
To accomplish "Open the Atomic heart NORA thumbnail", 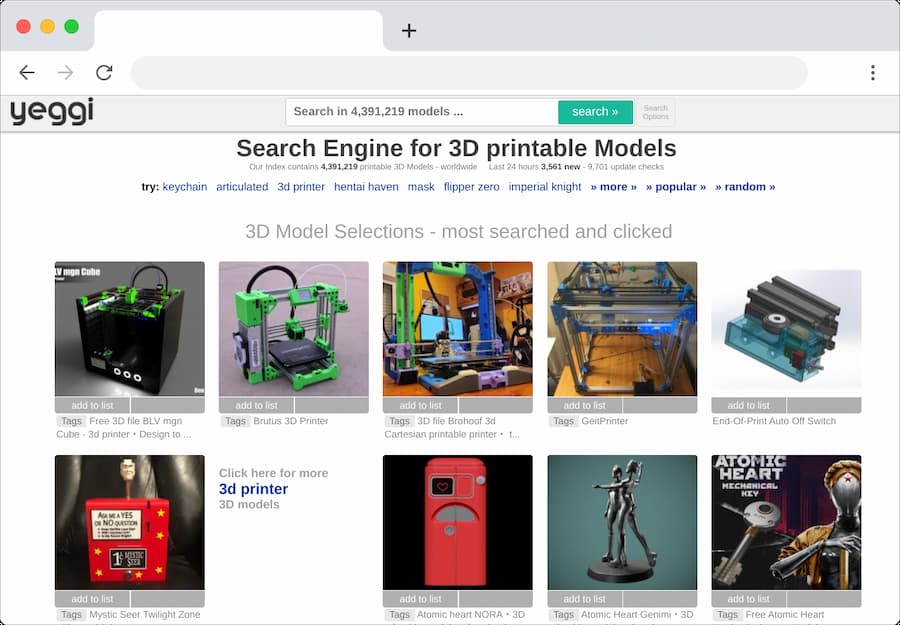I will click(x=457, y=522).
